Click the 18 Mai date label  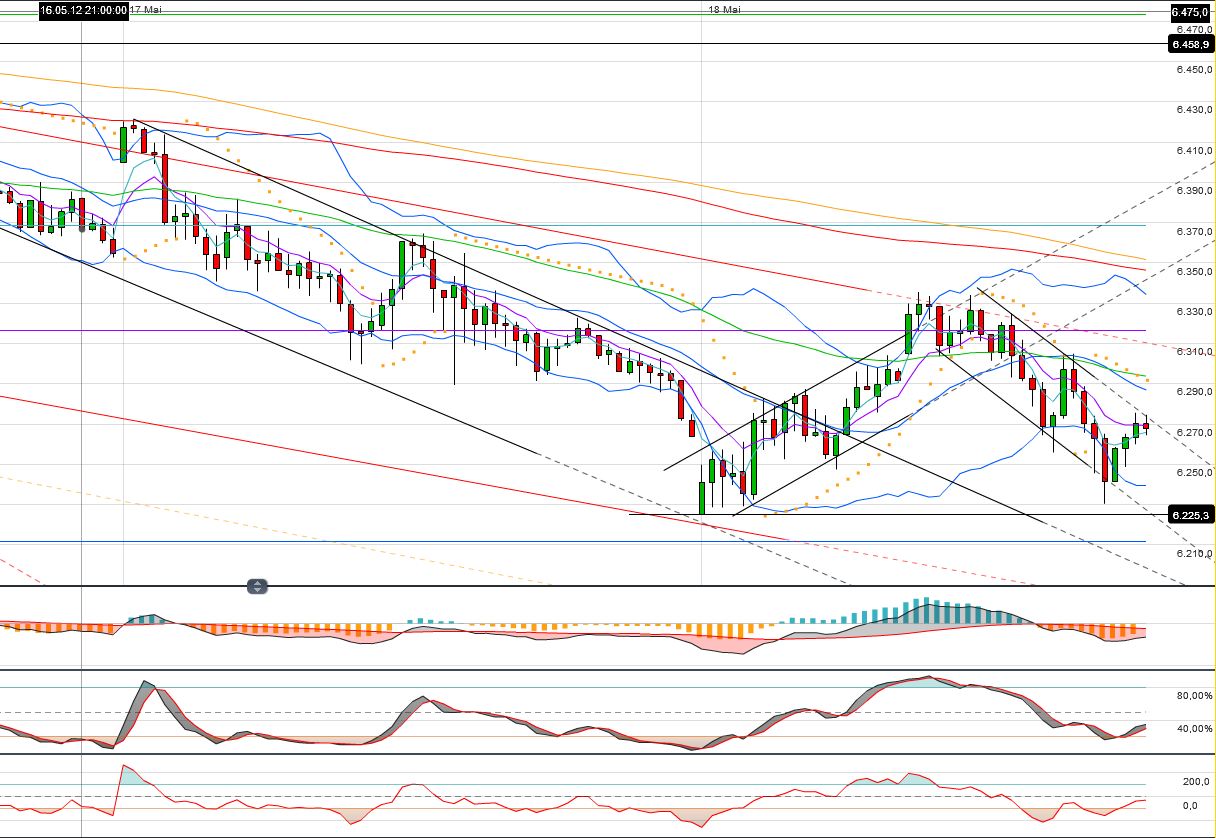click(724, 9)
